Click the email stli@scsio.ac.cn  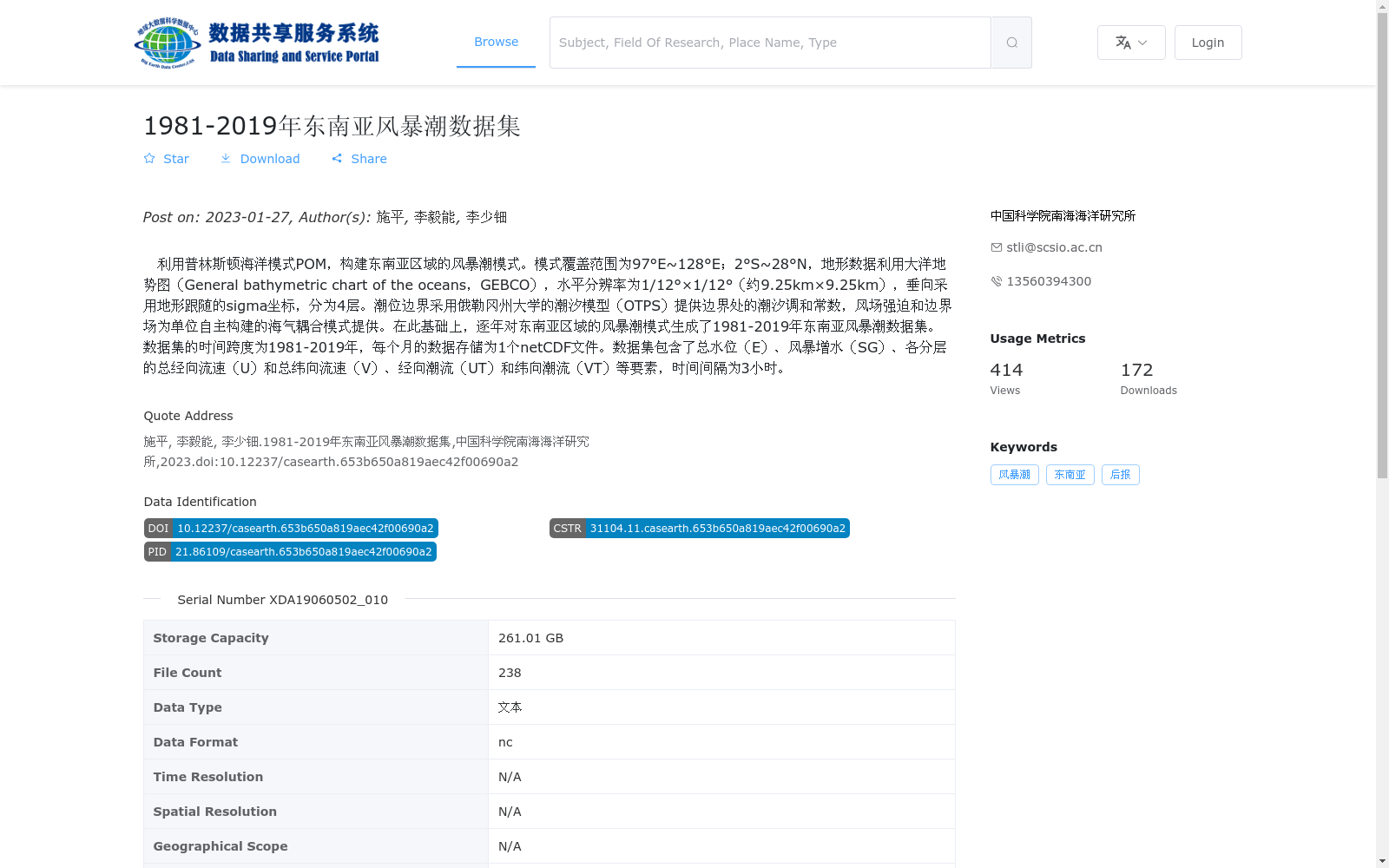point(1054,247)
